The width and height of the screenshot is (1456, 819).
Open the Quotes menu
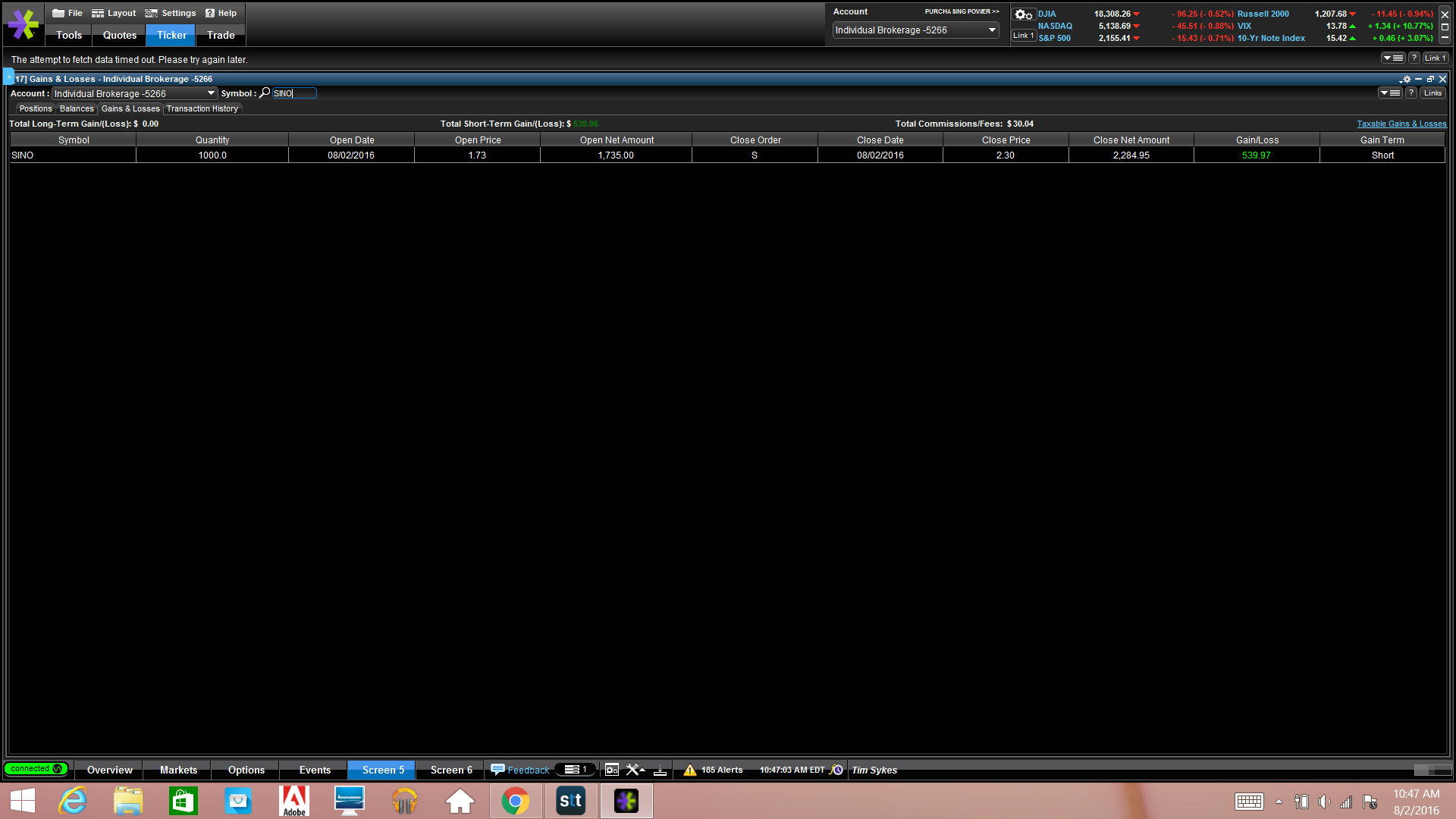pos(119,35)
